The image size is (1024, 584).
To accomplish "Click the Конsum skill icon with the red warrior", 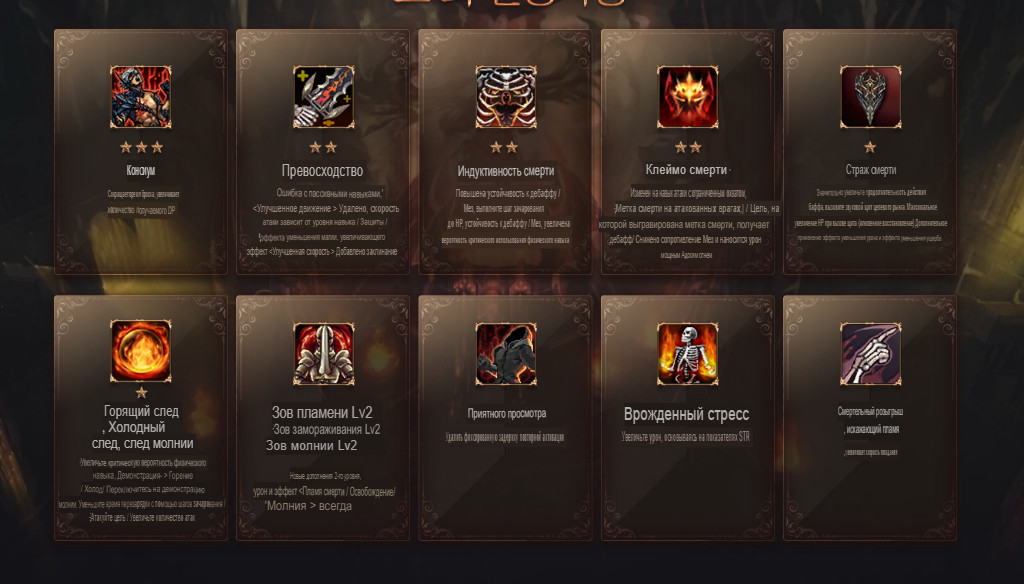I will coord(140,97).
